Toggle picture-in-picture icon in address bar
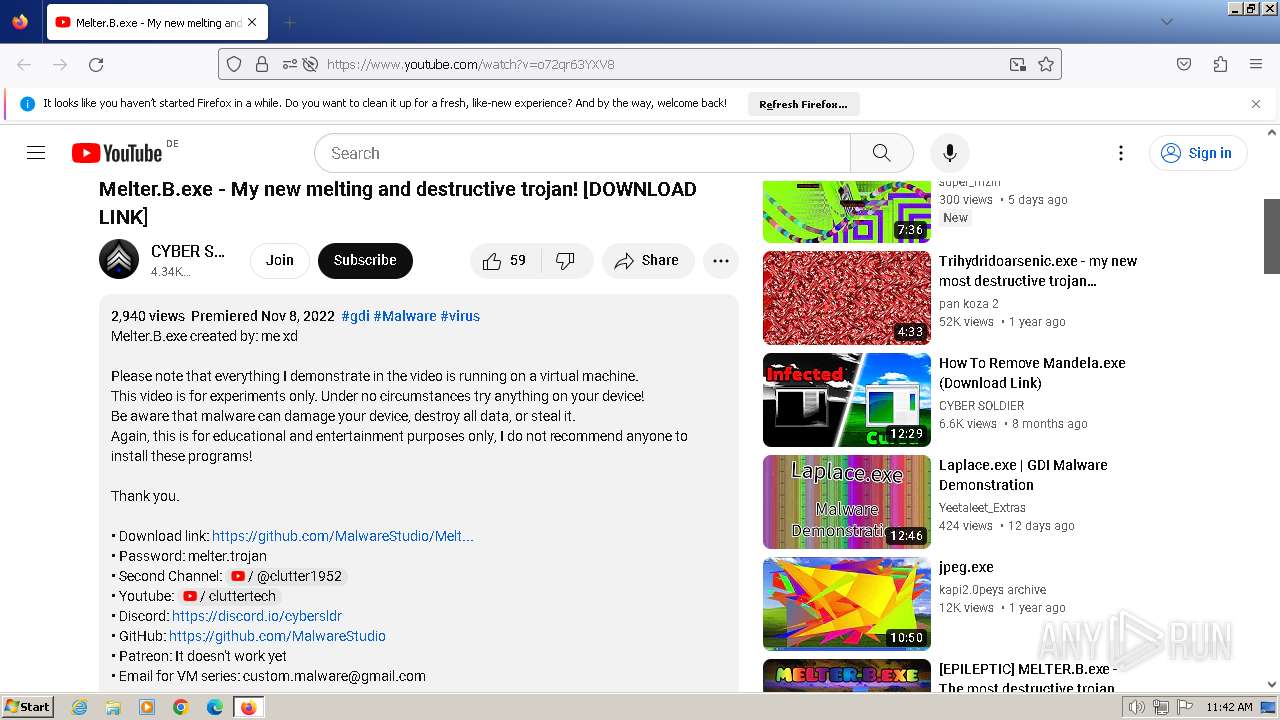 pos(1018,64)
